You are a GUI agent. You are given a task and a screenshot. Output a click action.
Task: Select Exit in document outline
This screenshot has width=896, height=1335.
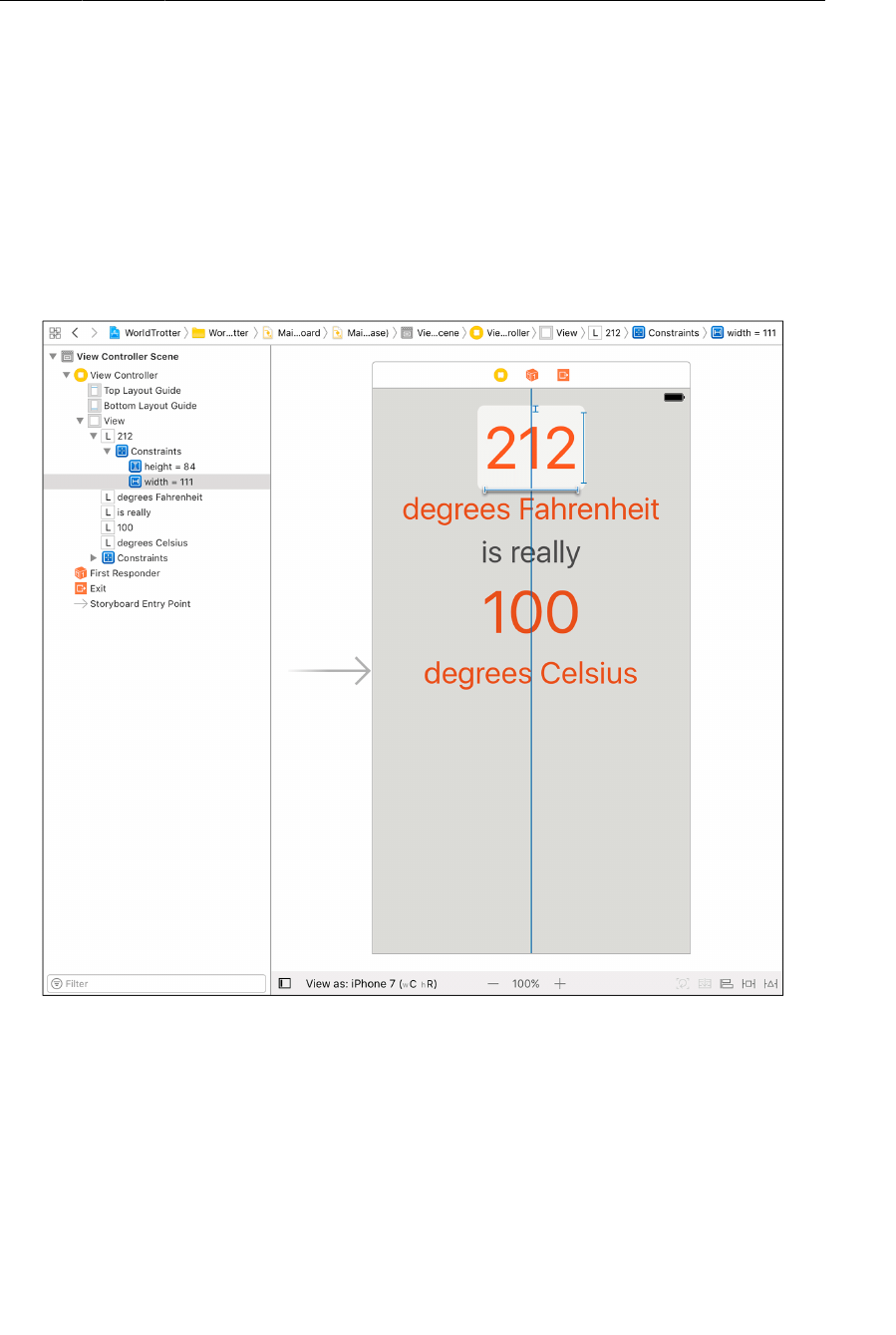click(x=156, y=588)
